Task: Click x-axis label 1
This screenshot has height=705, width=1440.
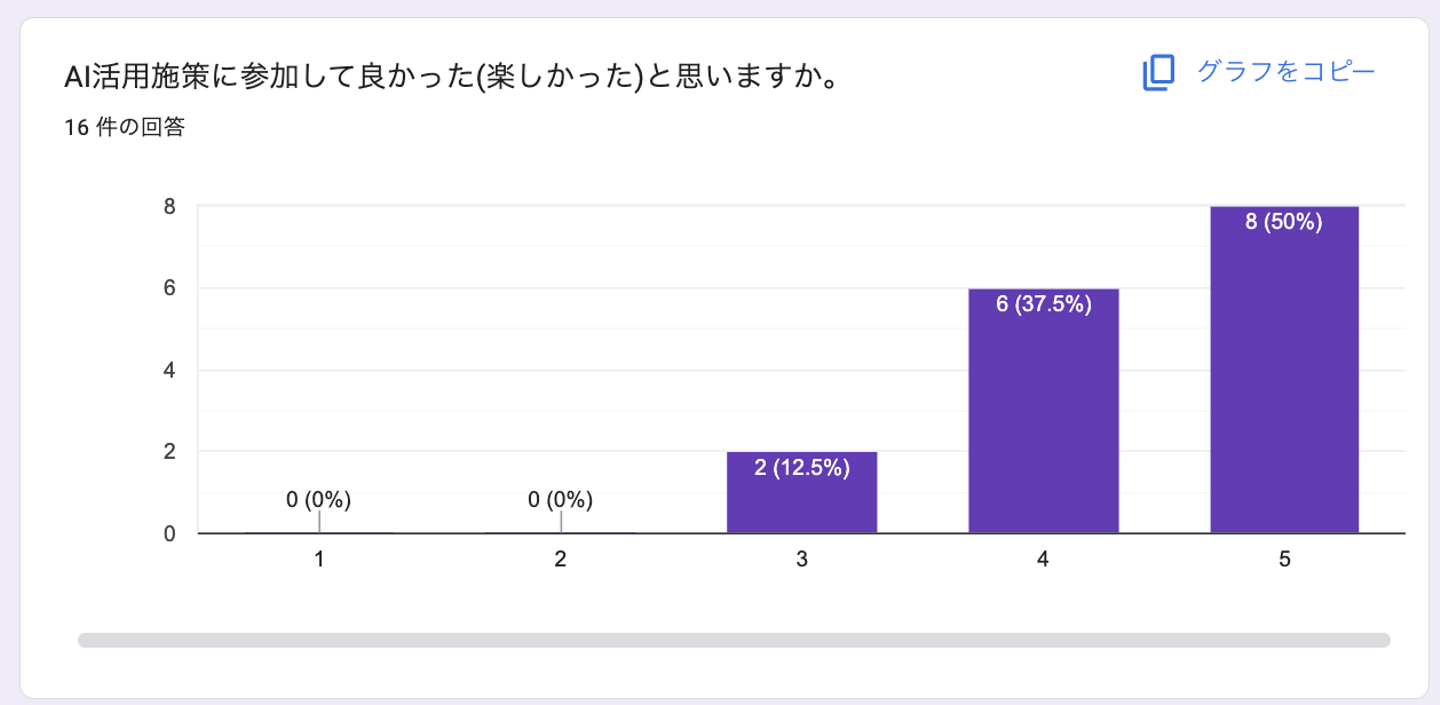Action: (x=319, y=560)
